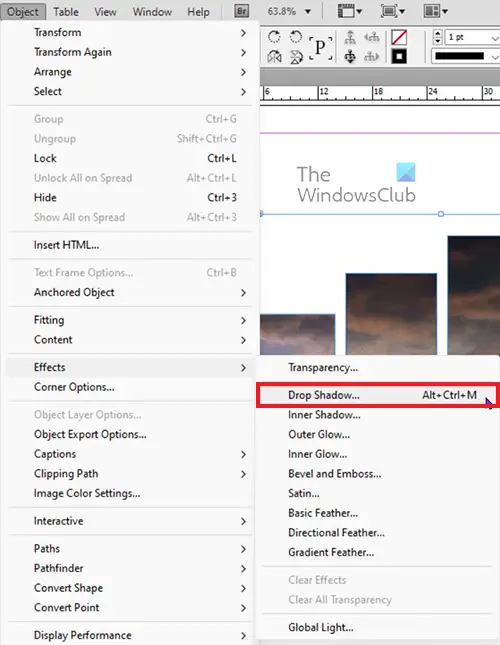
Task: Open the Window menu
Action: point(152,12)
